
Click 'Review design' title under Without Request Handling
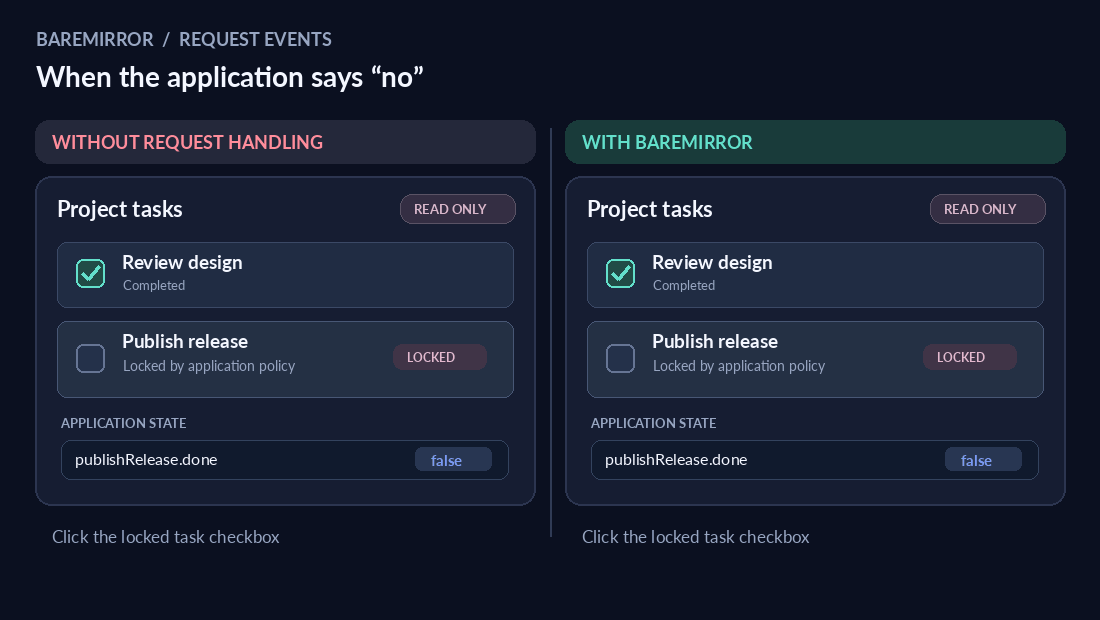click(182, 262)
